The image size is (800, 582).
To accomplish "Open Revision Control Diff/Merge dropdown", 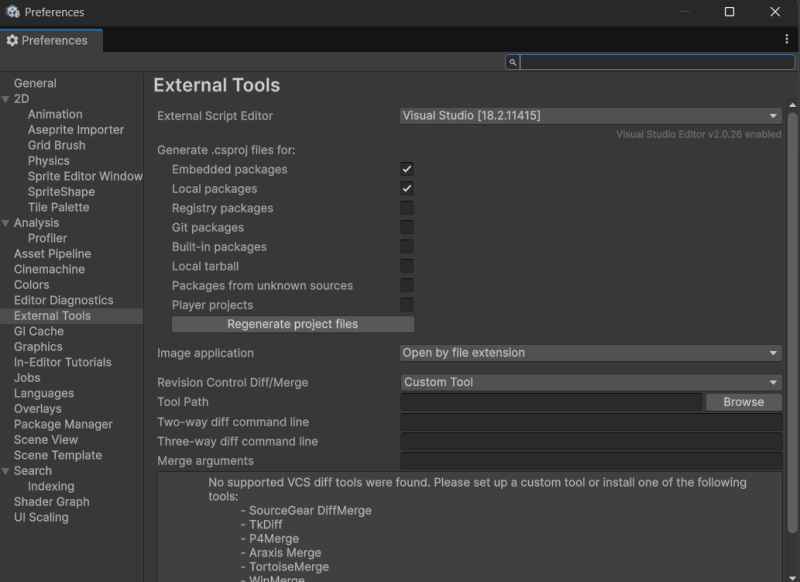I will tap(591, 382).
